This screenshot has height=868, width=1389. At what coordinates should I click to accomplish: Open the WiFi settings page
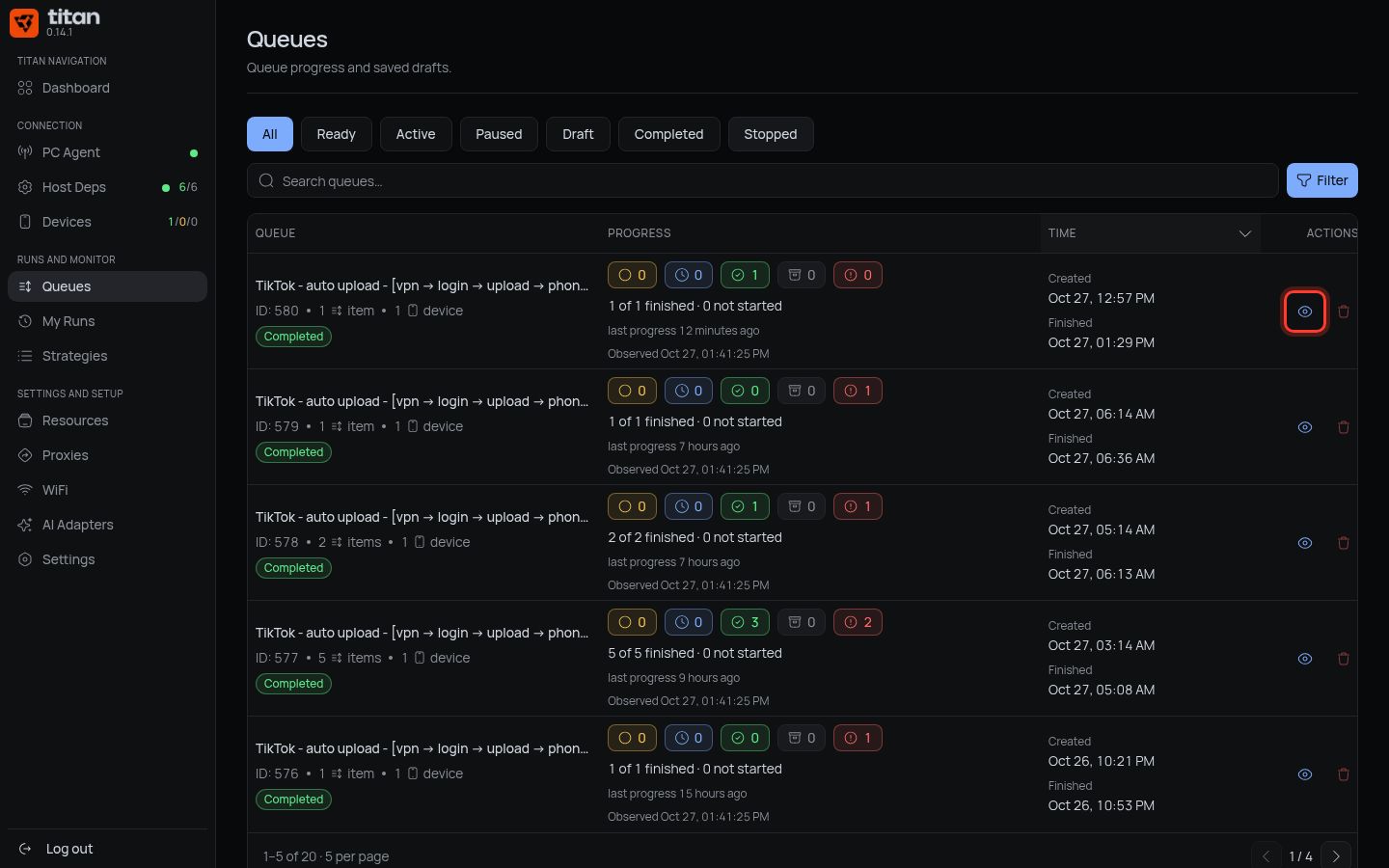tap(107, 490)
